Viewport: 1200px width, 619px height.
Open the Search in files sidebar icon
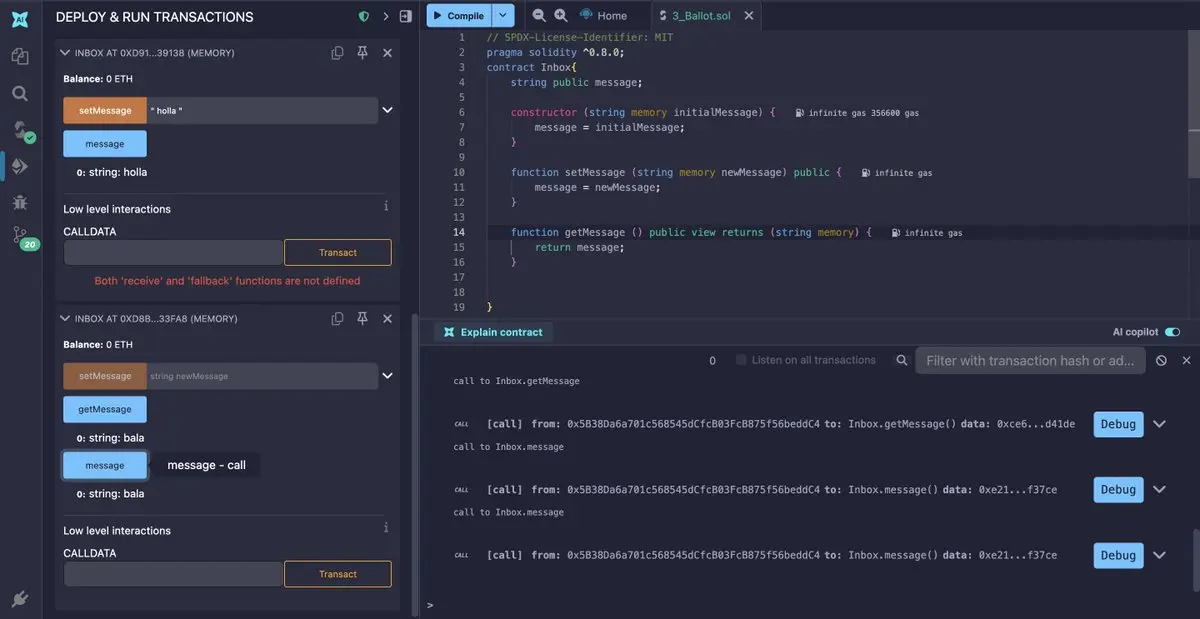point(20,93)
